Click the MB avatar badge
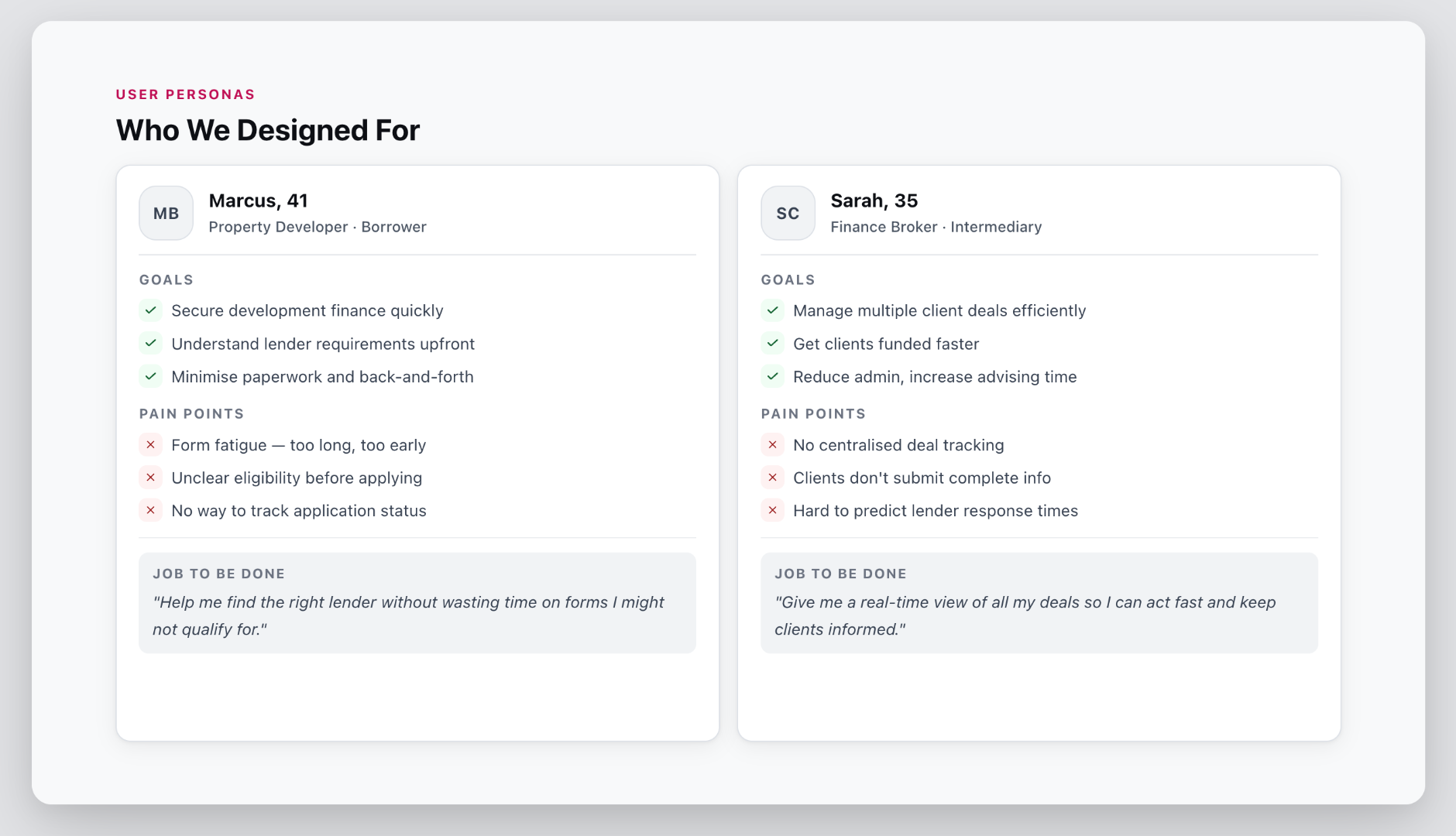 click(x=166, y=213)
